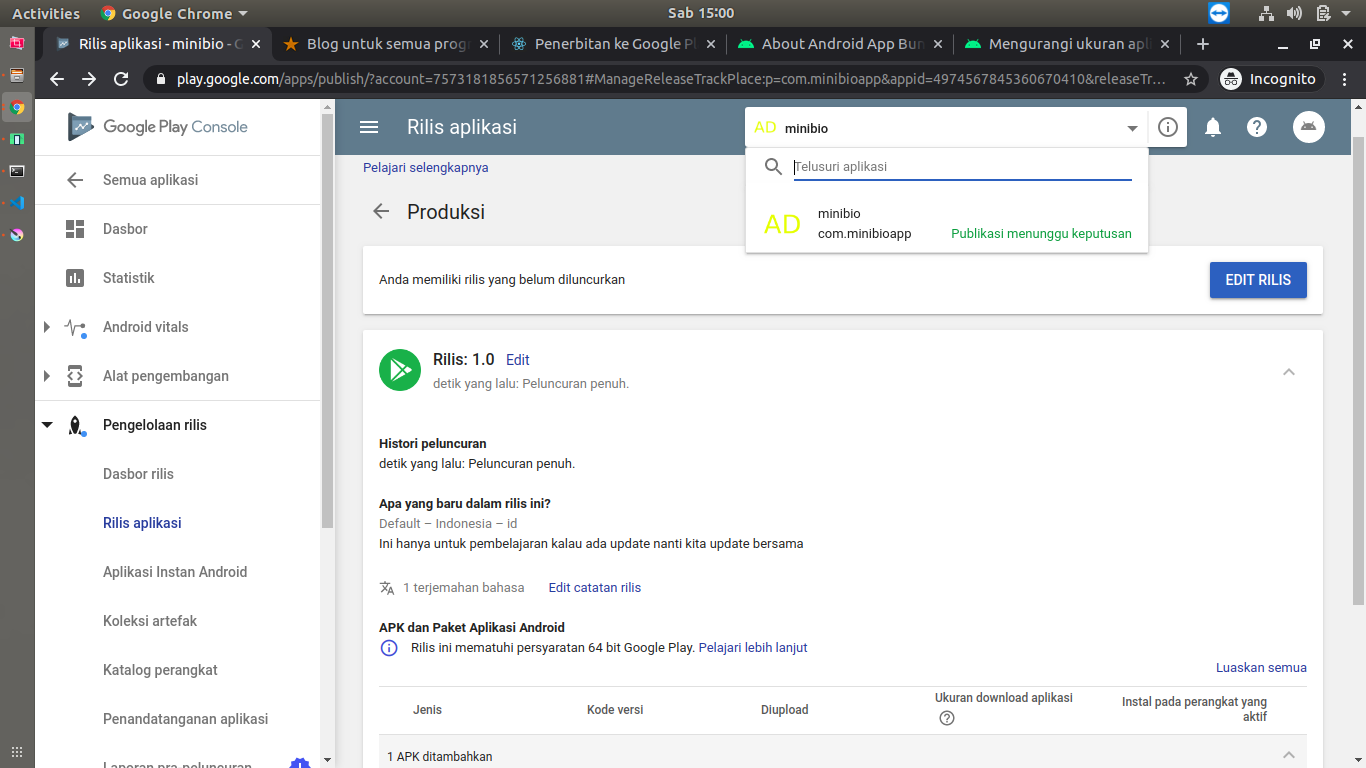Click the Statistik bar chart icon

click(x=75, y=278)
